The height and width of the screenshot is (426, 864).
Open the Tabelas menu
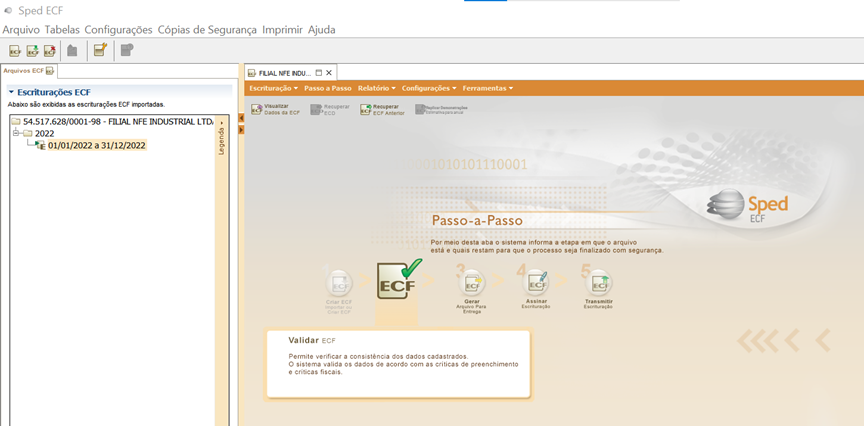click(x=62, y=30)
